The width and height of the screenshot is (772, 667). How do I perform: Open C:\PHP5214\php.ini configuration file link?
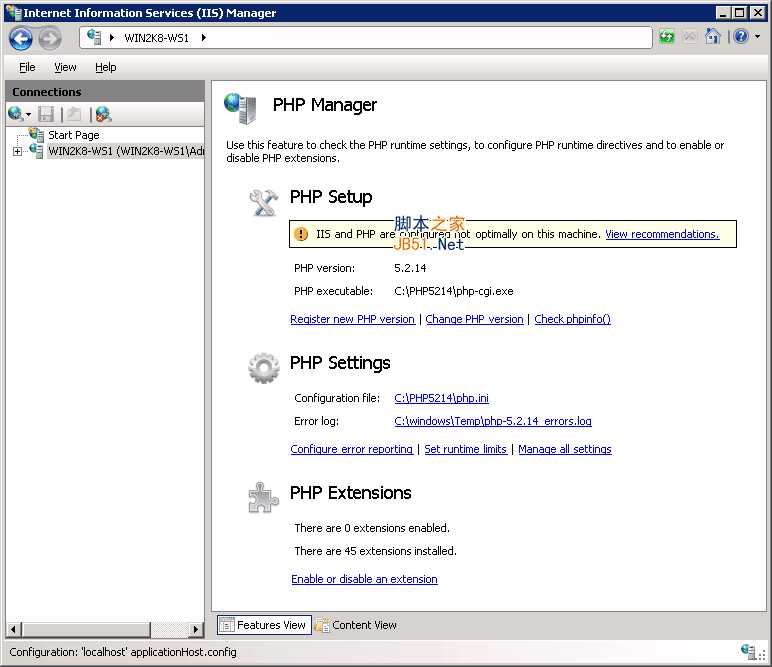(x=442, y=398)
